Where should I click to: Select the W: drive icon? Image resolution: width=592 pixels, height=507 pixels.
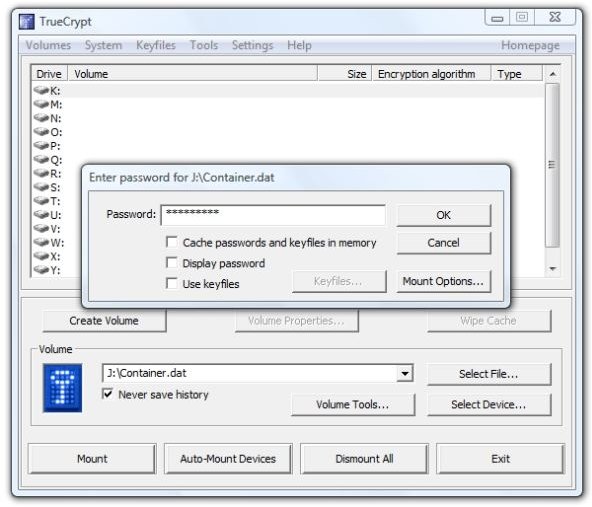pos(41,242)
